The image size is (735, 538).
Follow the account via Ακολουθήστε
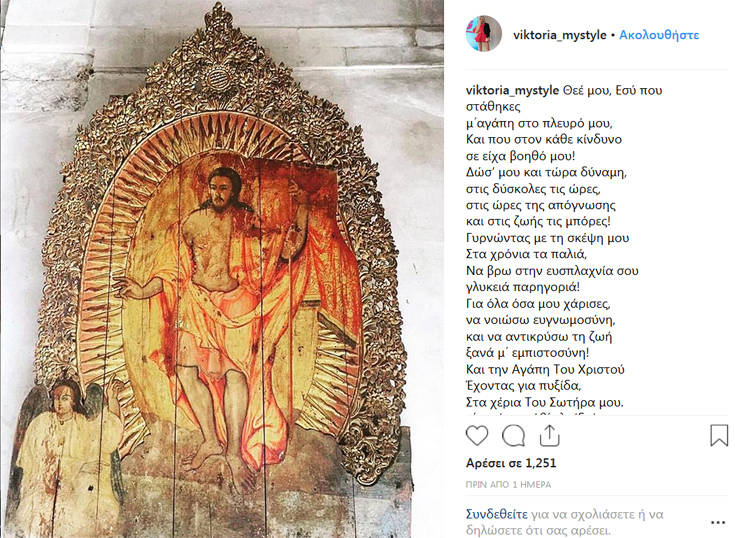coord(659,35)
